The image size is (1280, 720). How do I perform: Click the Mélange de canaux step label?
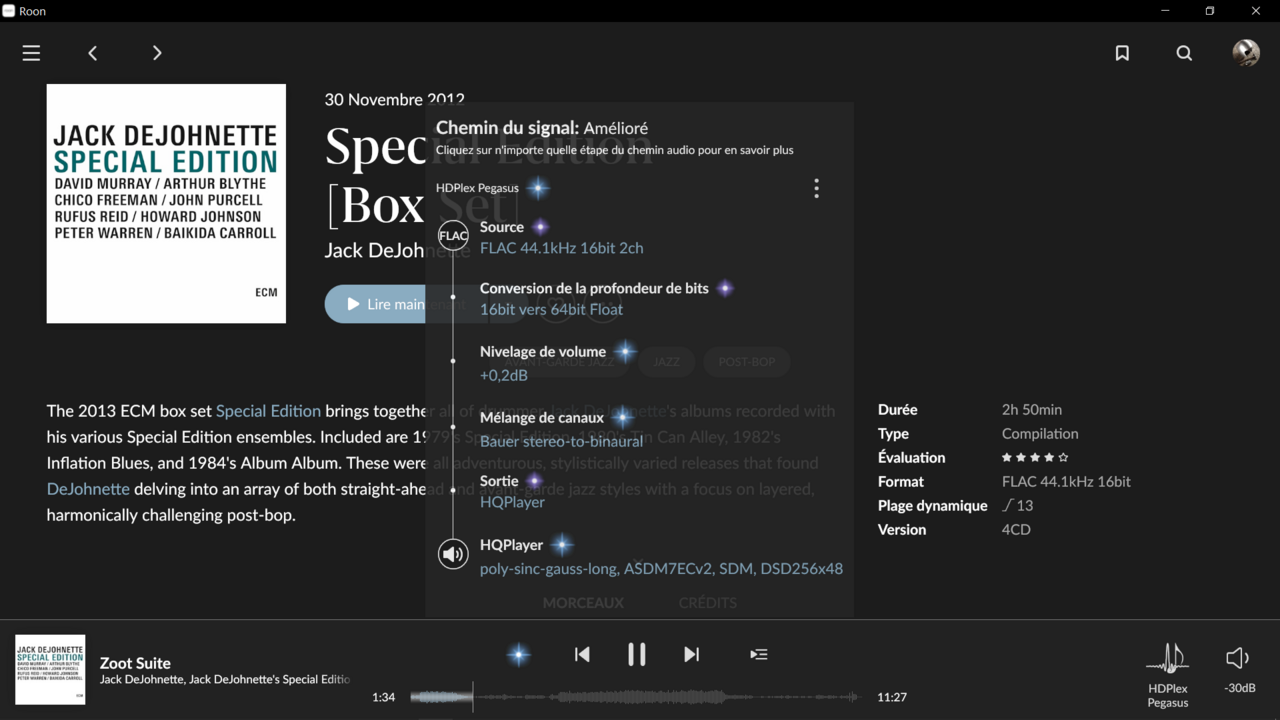click(x=542, y=417)
